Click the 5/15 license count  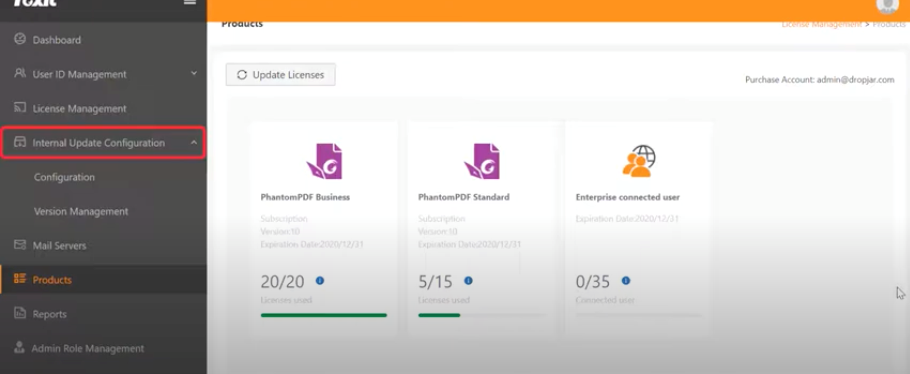coord(435,282)
